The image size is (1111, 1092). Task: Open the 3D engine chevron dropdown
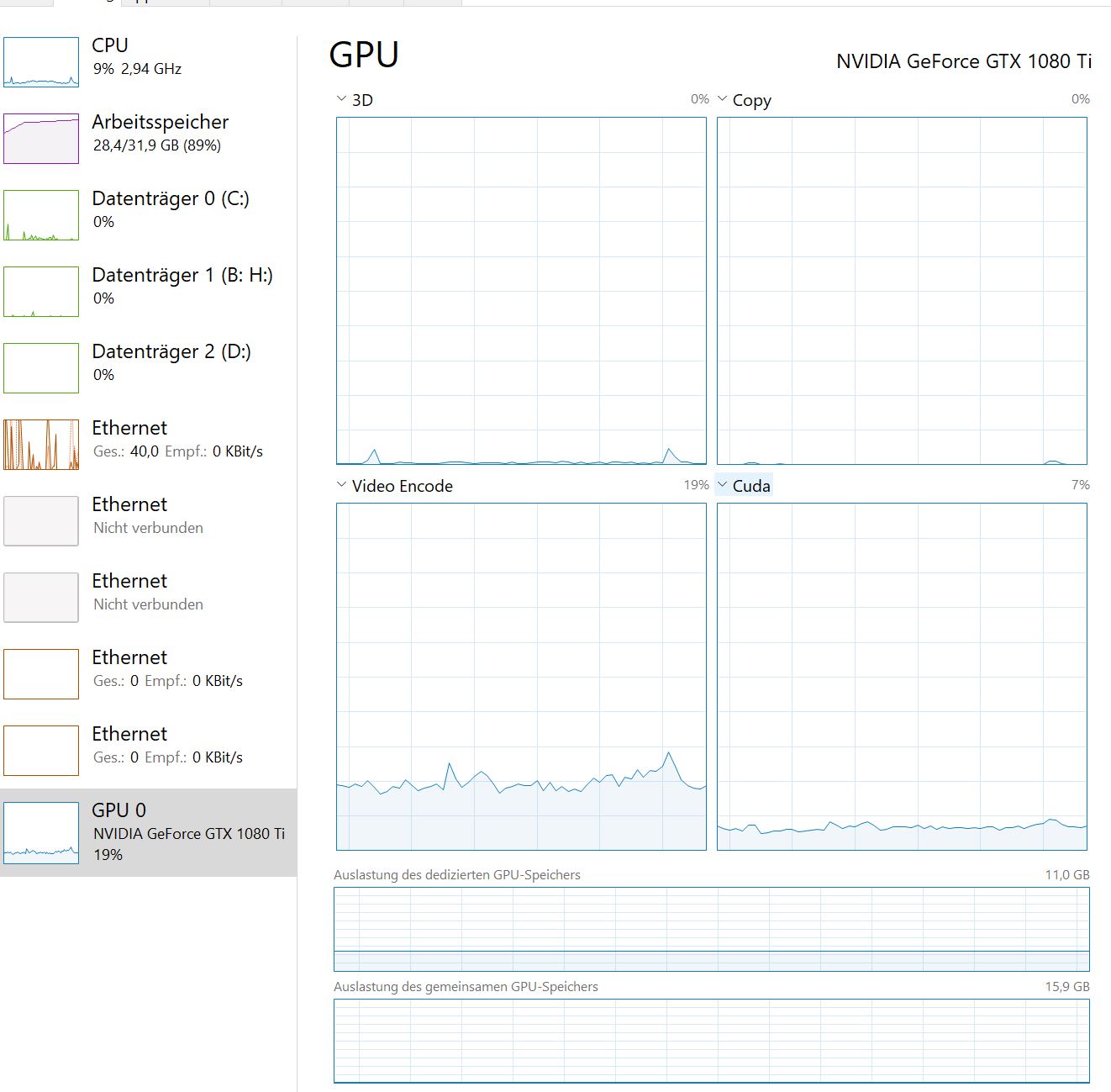point(341,99)
